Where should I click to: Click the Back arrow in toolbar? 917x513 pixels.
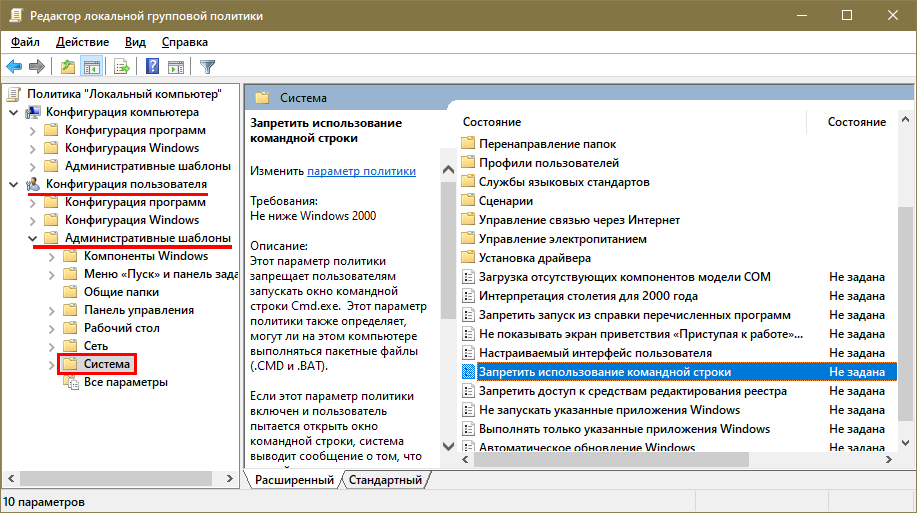pyautogui.click(x=14, y=67)
